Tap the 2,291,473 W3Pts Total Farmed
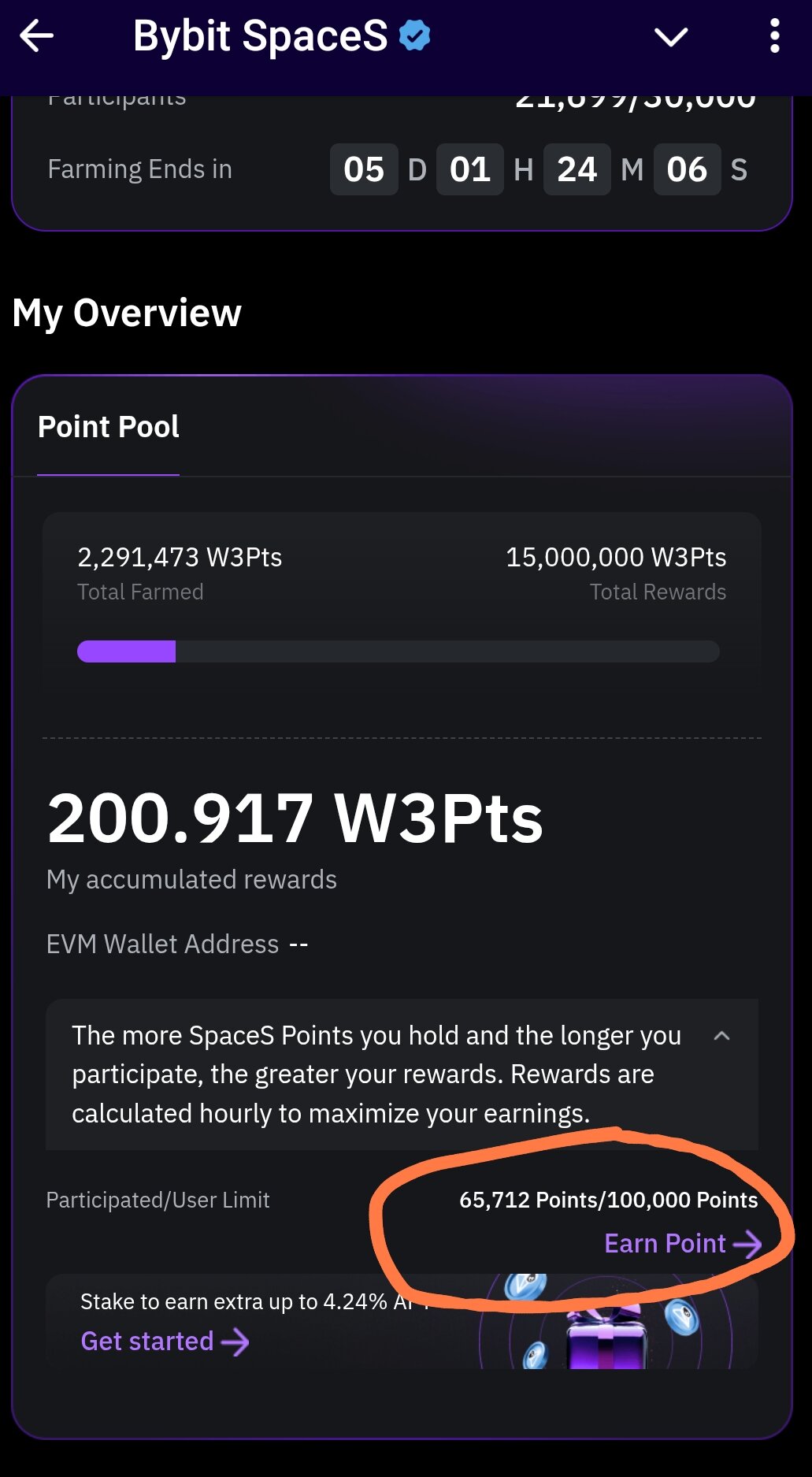This screenshot has height=1477, width=812. [180, 558]
